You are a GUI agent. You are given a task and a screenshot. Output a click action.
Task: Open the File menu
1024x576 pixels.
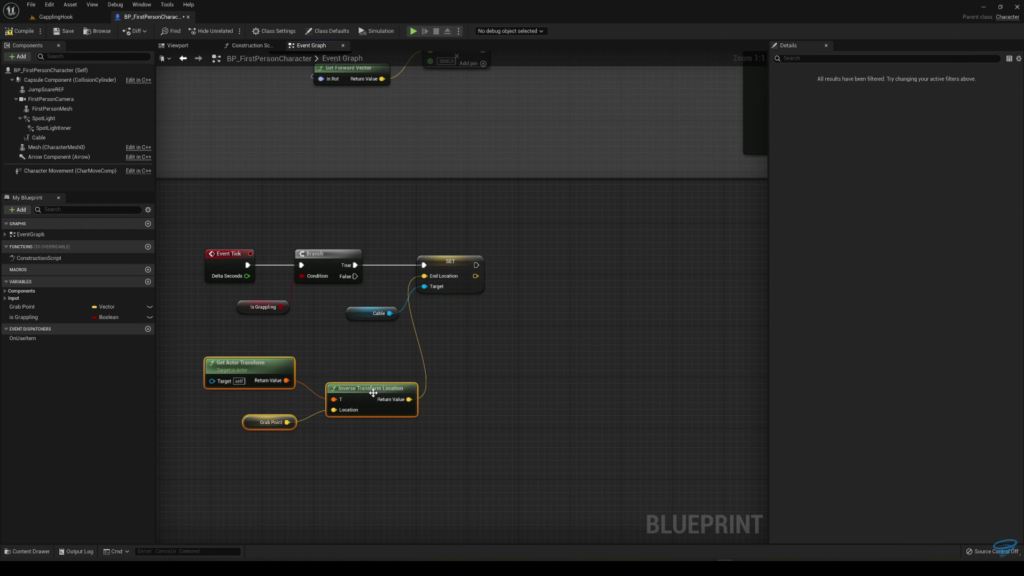click(31, 5)
